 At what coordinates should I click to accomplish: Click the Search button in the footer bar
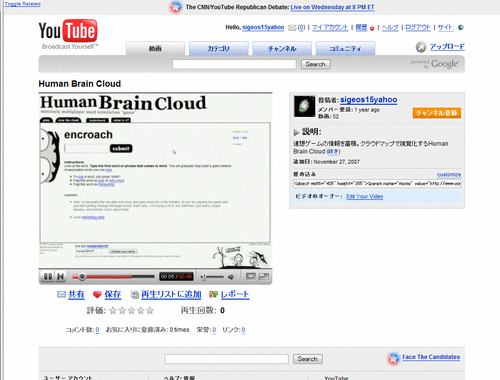308,359
